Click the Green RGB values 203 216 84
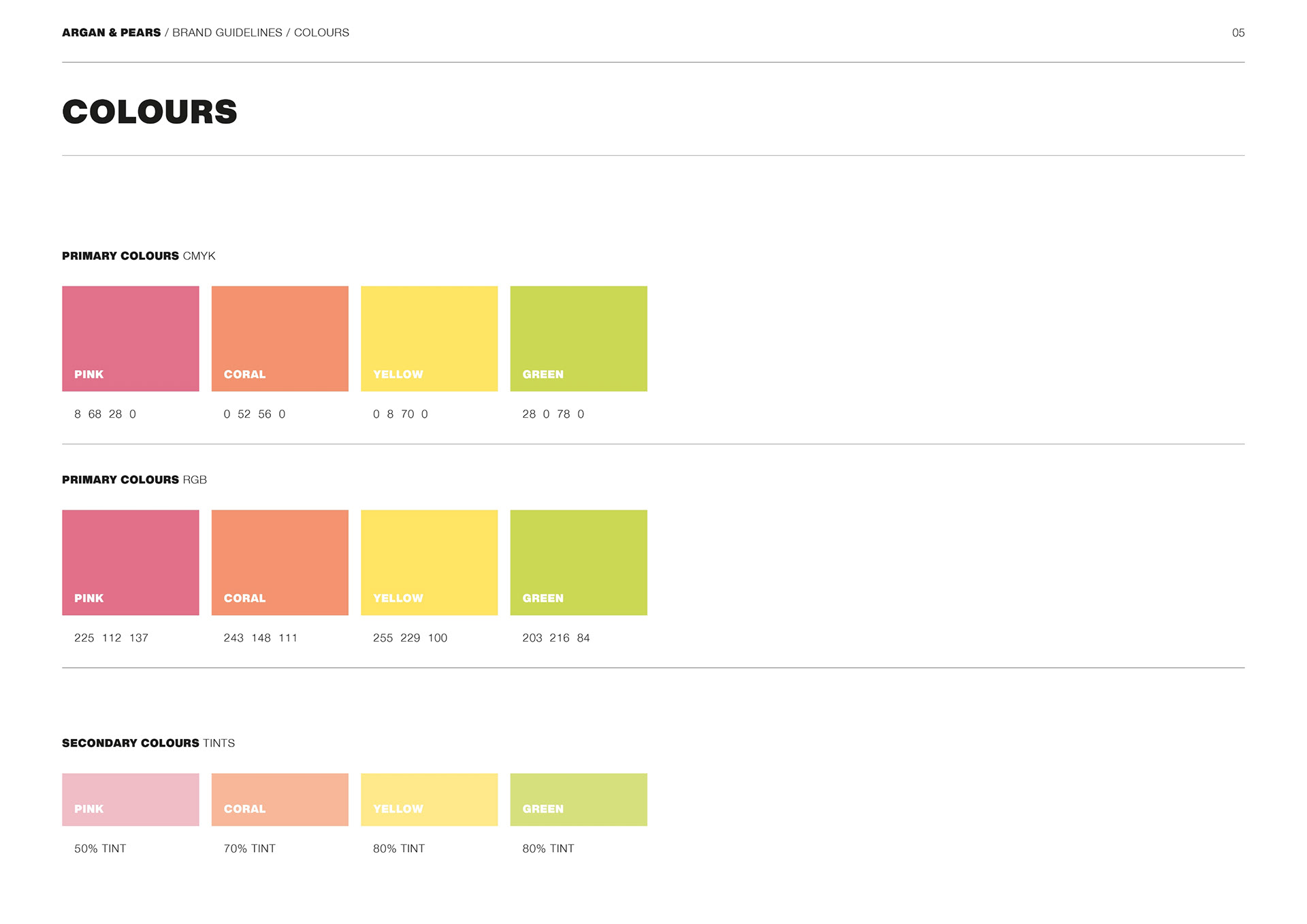1307x924 pixels. click(555, 638)
